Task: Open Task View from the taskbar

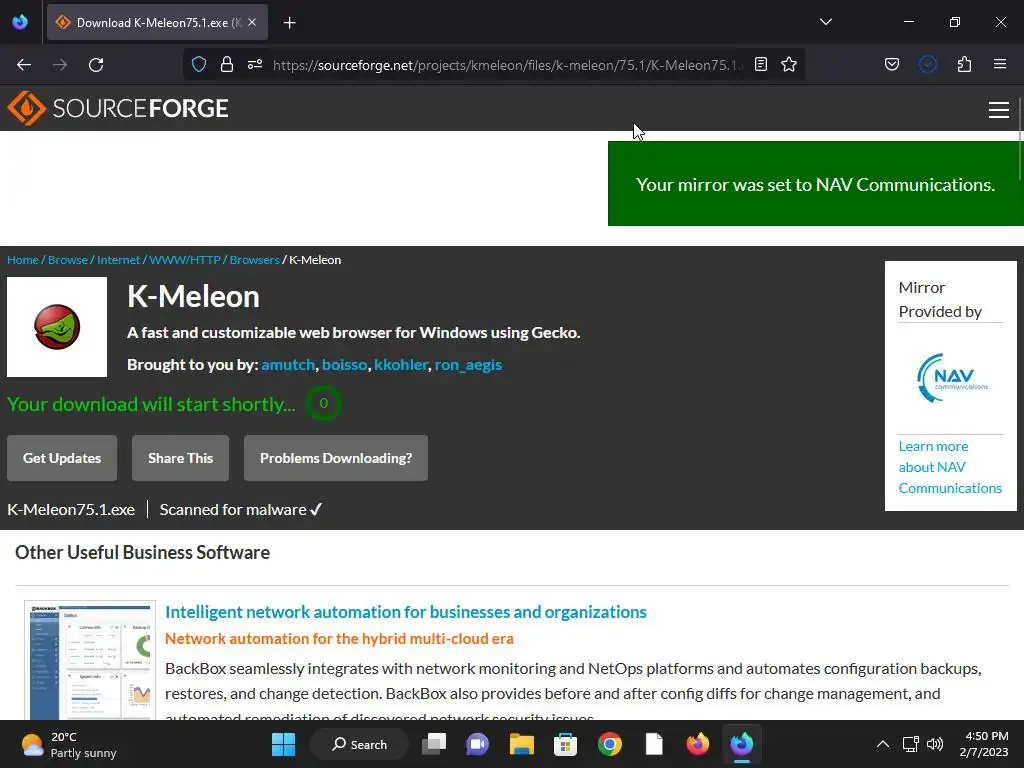Action: pyautogui.click(x=434, y=744)
